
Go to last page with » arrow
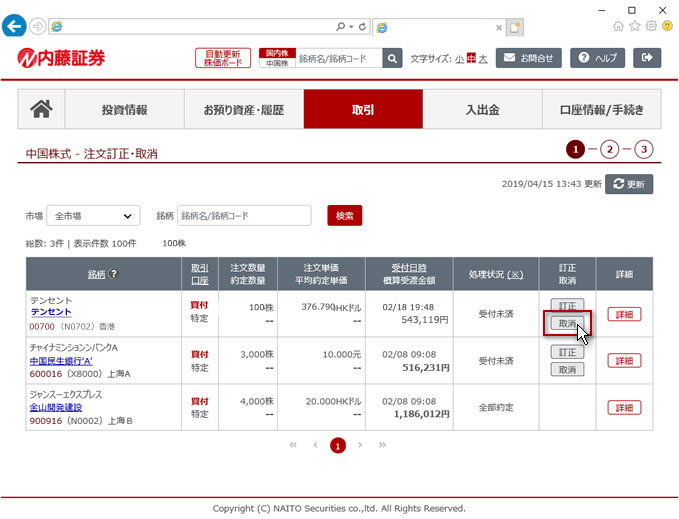click(382, 445)
